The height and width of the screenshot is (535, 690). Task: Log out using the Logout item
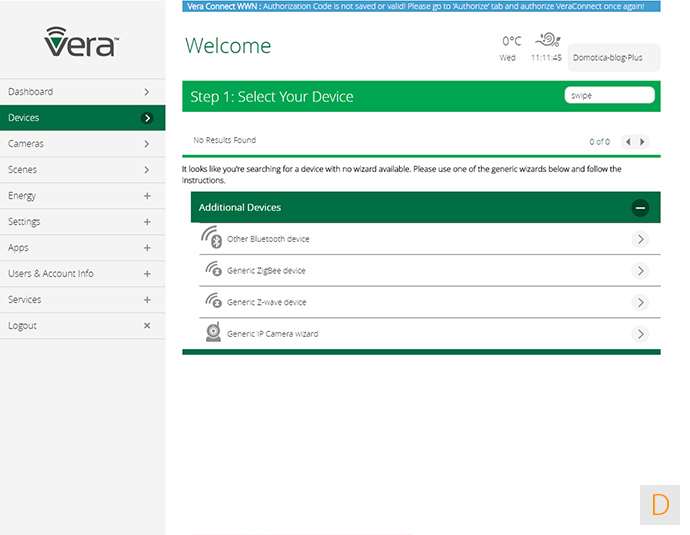(x=82, y=326)
